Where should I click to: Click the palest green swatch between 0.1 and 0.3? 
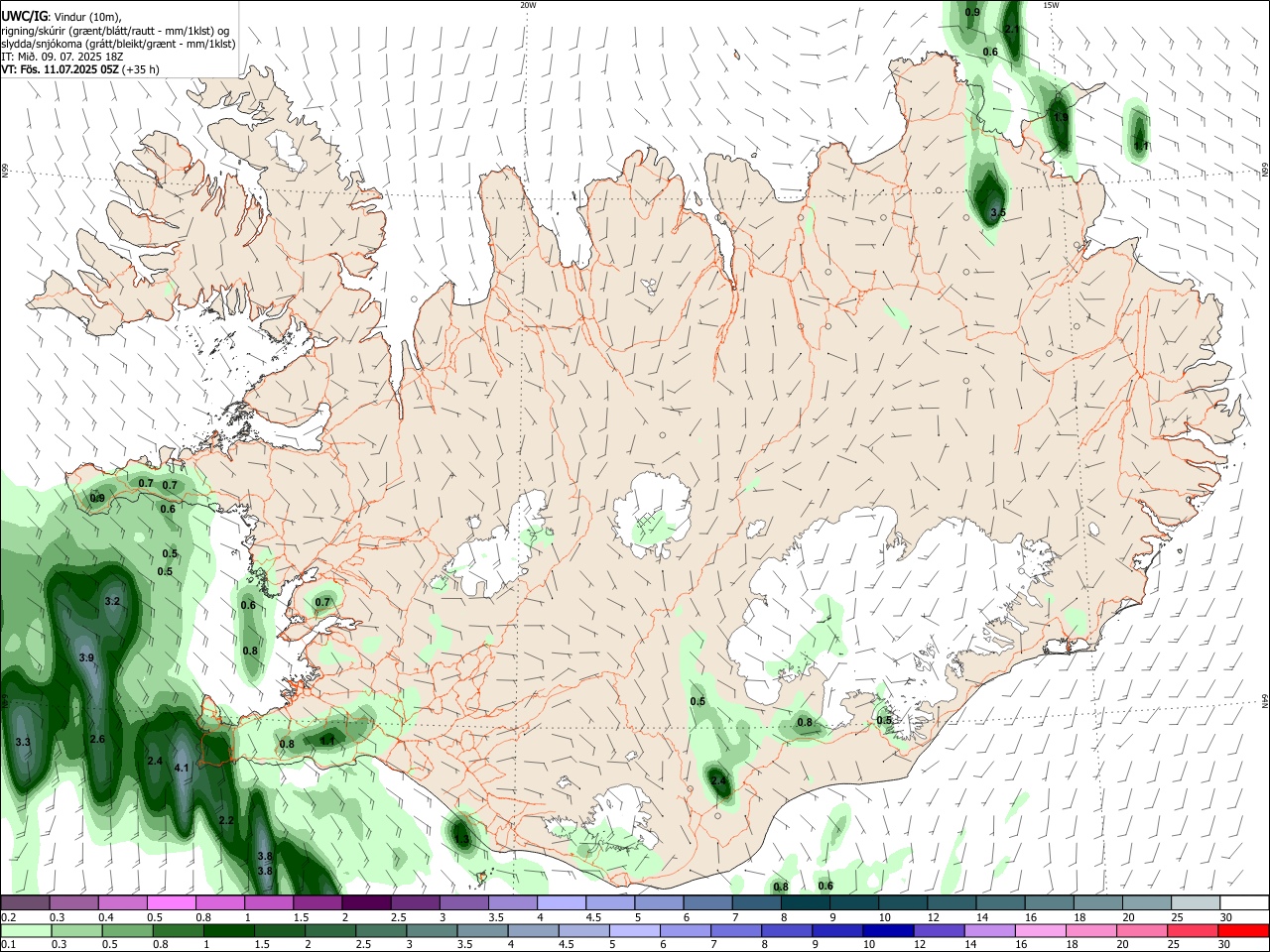25,930
